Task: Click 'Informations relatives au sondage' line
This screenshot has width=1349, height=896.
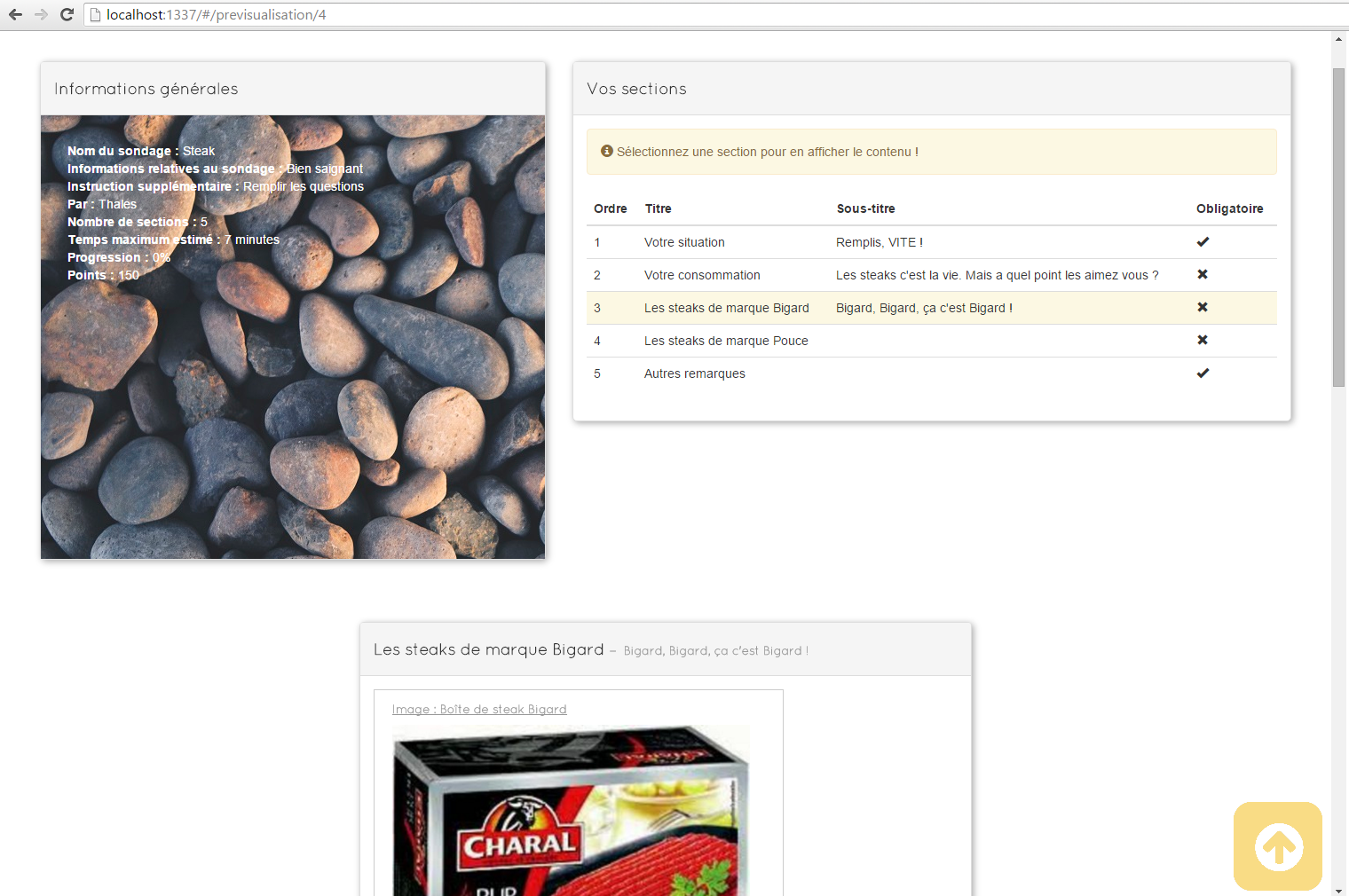Action: click(215, 169)
